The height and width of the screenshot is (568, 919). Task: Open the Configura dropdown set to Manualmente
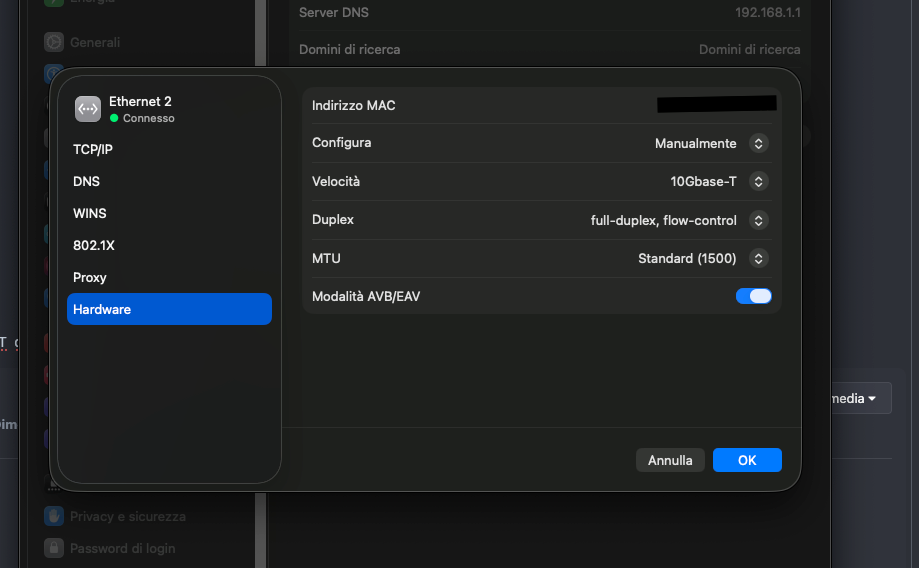tap(758, 143)
